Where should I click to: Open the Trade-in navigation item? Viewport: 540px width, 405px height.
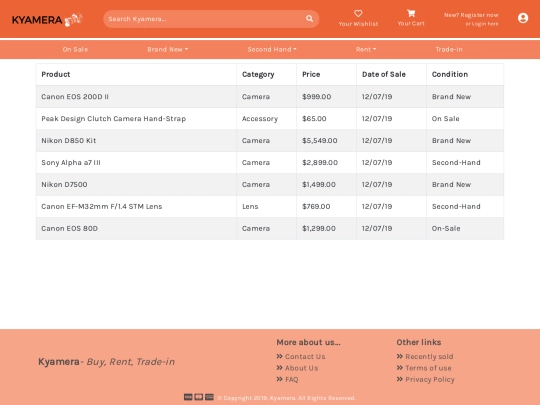449,50
